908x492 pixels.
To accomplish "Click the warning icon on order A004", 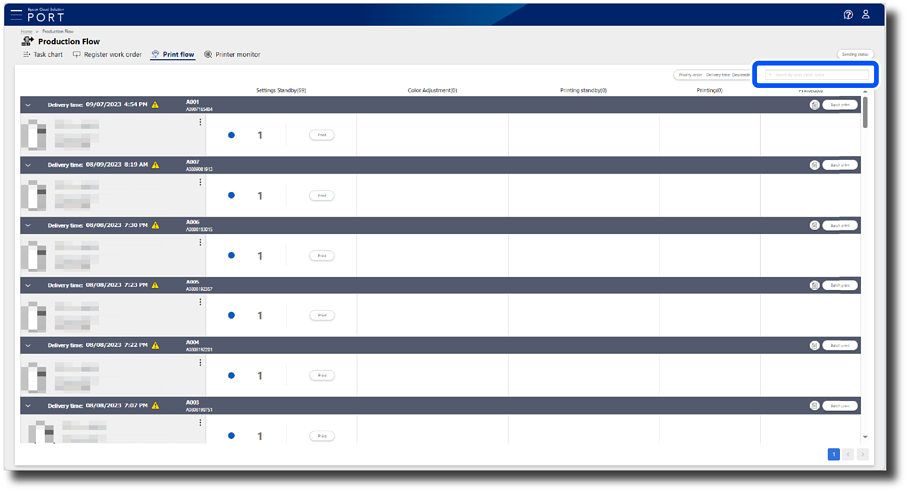I will [155, 346].
